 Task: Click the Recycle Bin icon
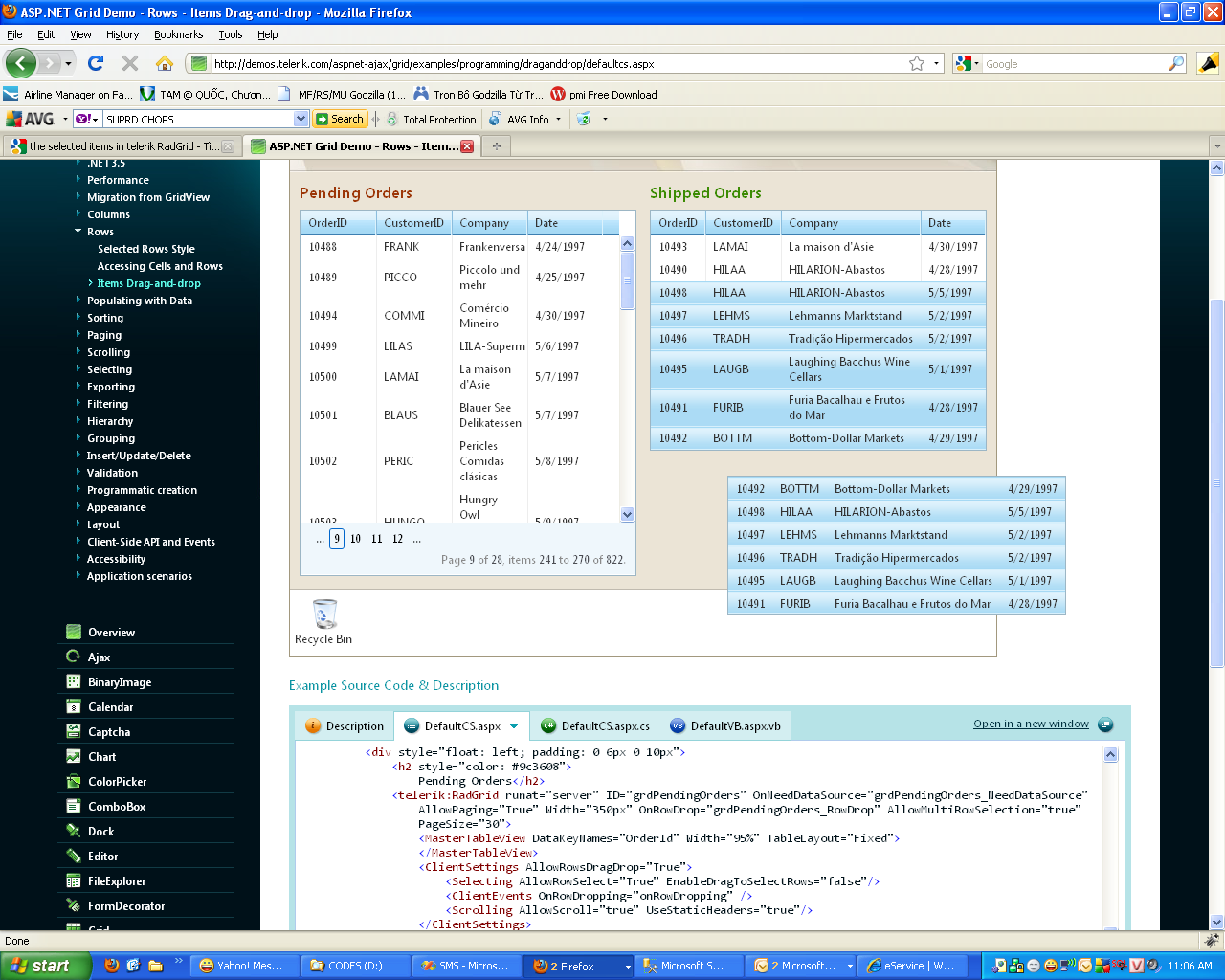324,614
